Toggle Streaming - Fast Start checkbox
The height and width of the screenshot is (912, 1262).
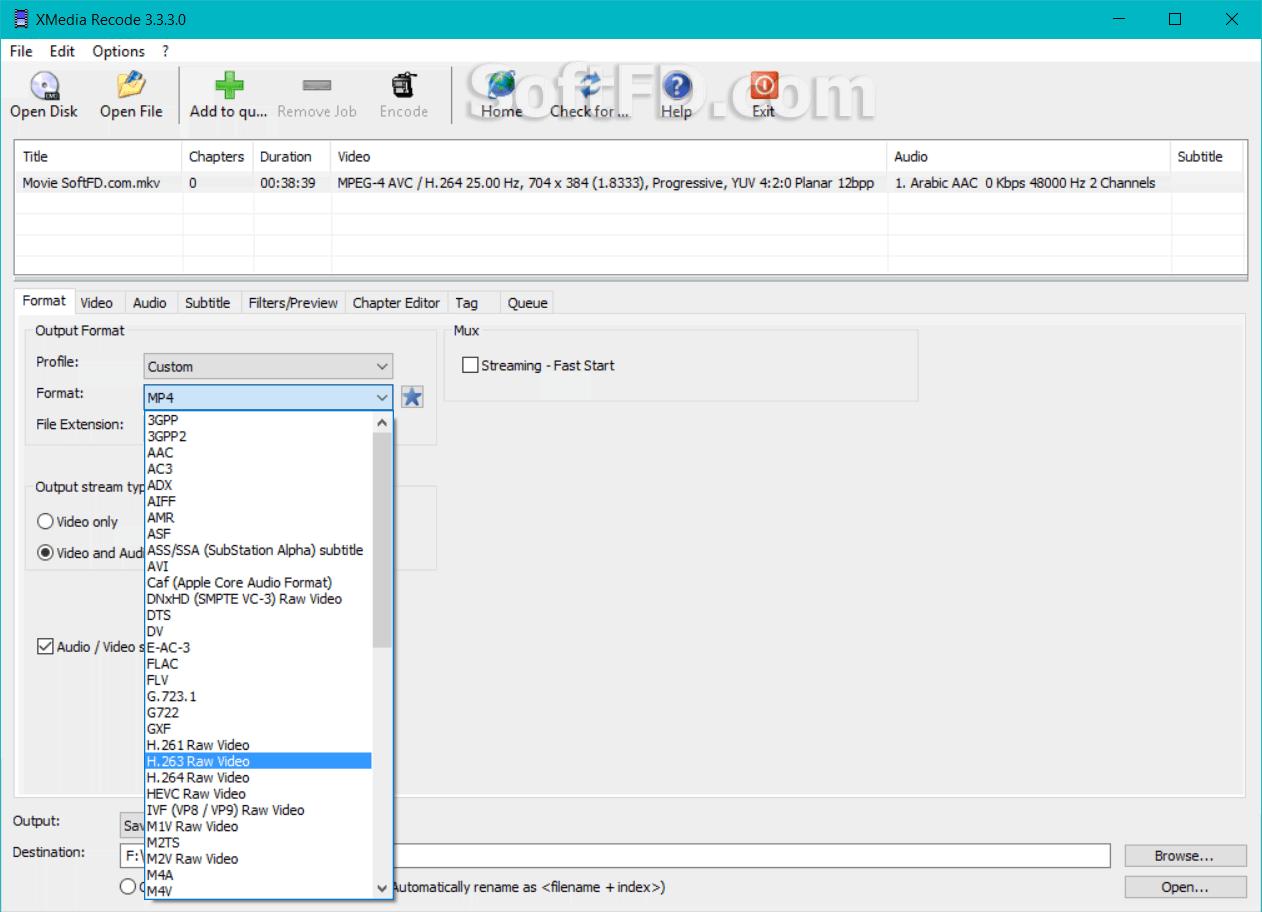coord(470,365)
